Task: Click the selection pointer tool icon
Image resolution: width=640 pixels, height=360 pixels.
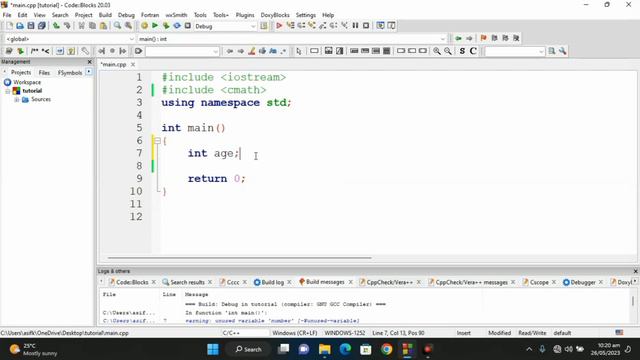Action: pos(299,51)
